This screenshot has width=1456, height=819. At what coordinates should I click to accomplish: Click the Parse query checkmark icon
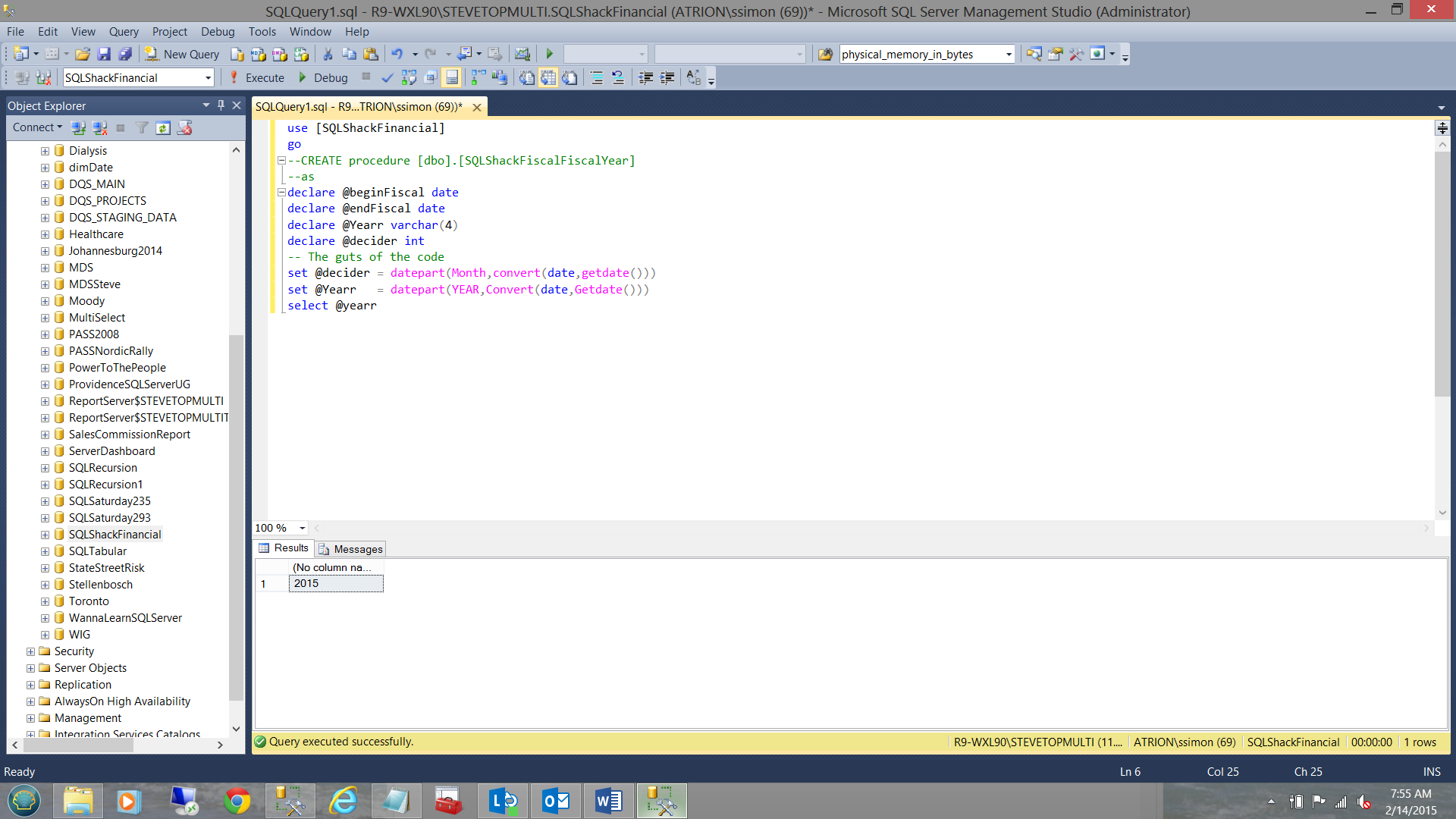[388, 77]
